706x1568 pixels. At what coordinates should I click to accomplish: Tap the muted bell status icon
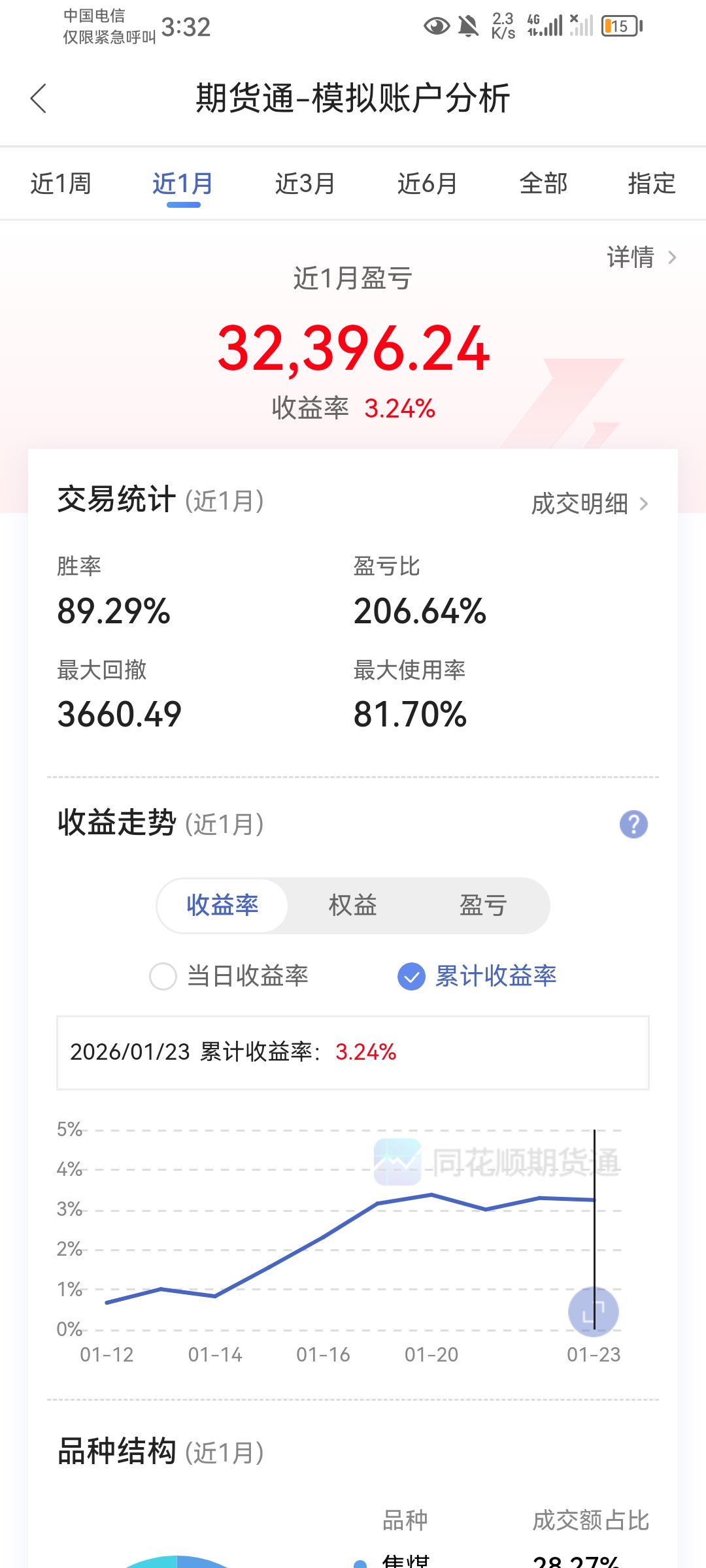[468, 26]
